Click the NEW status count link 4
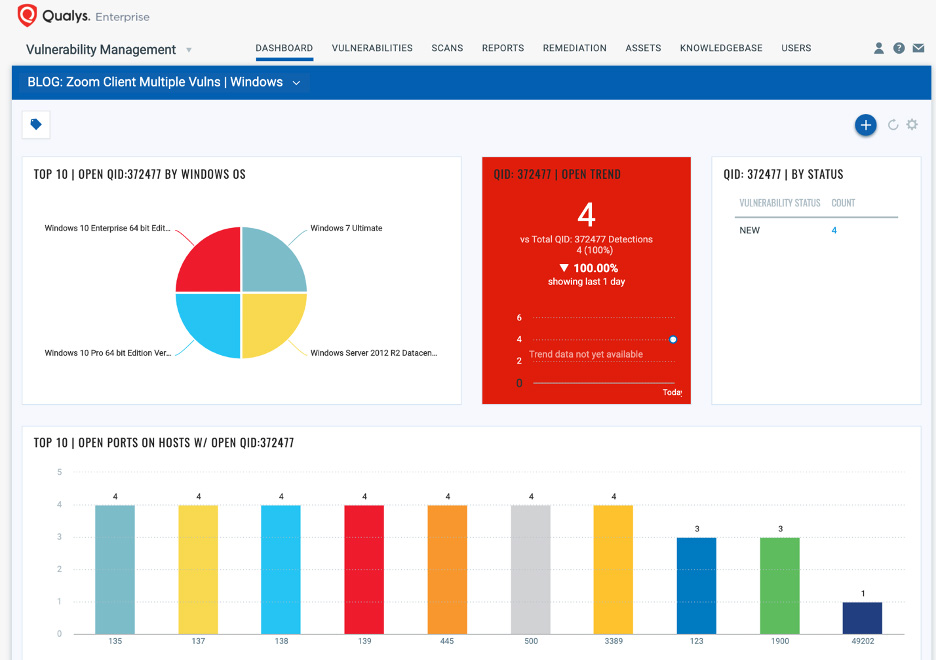The height and width of the screenshot is (660, 936). 834,231
